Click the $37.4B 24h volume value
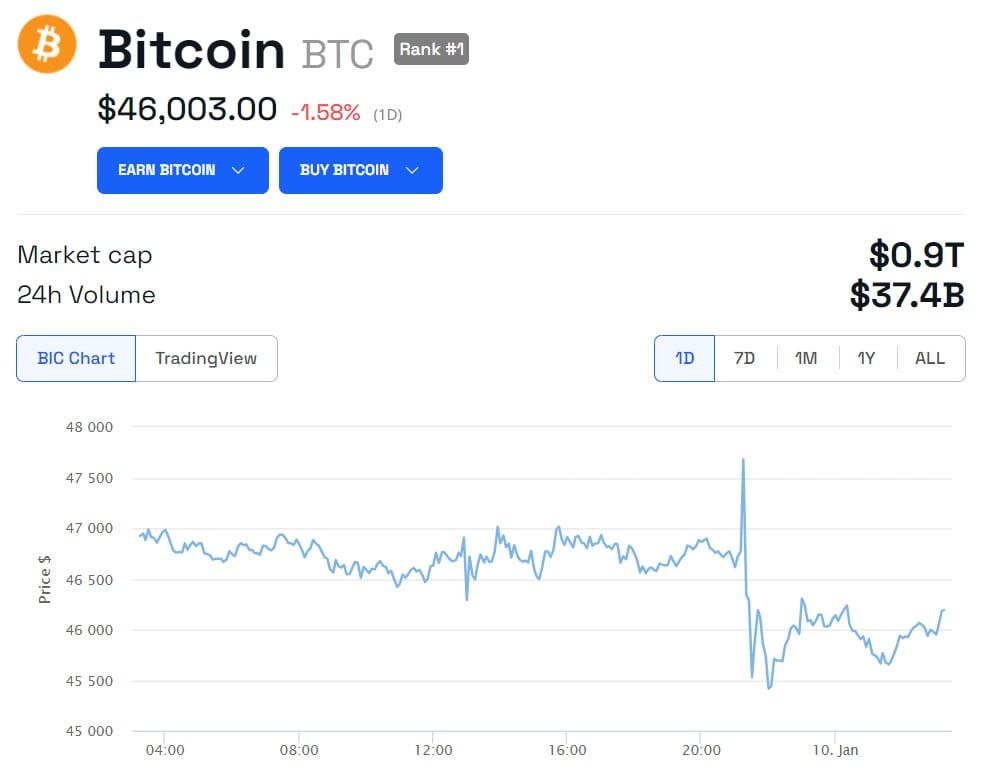 (907, 295)
